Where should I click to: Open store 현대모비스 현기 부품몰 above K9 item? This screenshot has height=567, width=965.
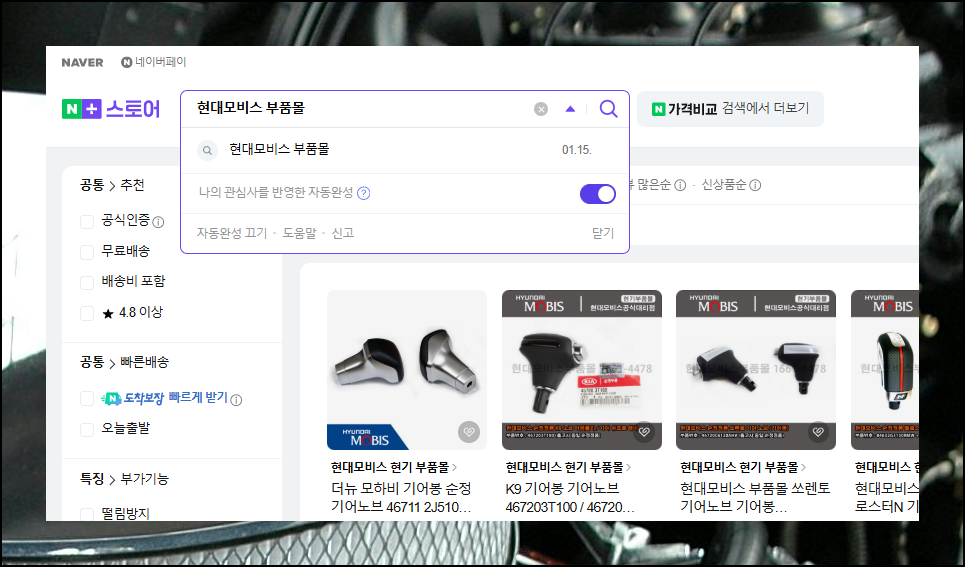click(x=569, y=467)
